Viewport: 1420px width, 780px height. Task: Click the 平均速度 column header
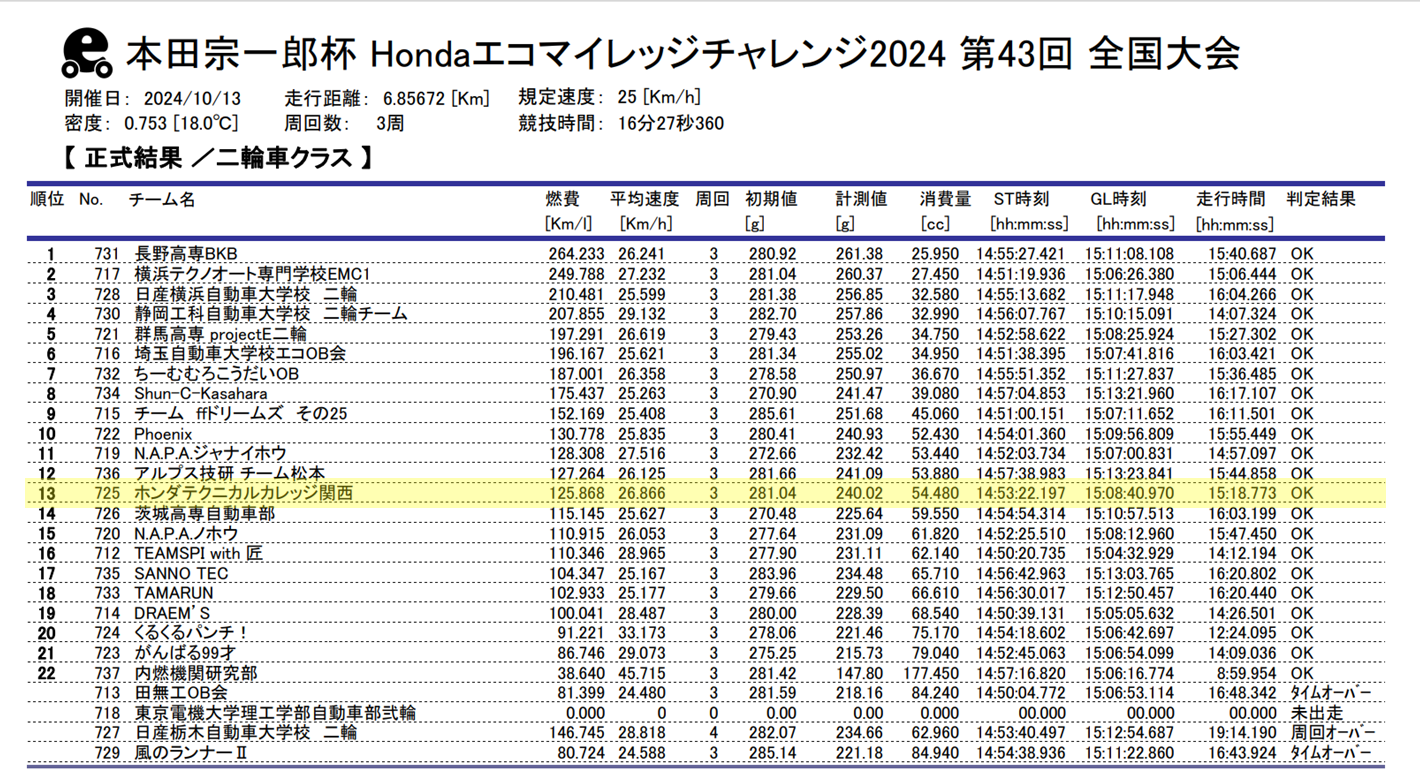(644, 200)
